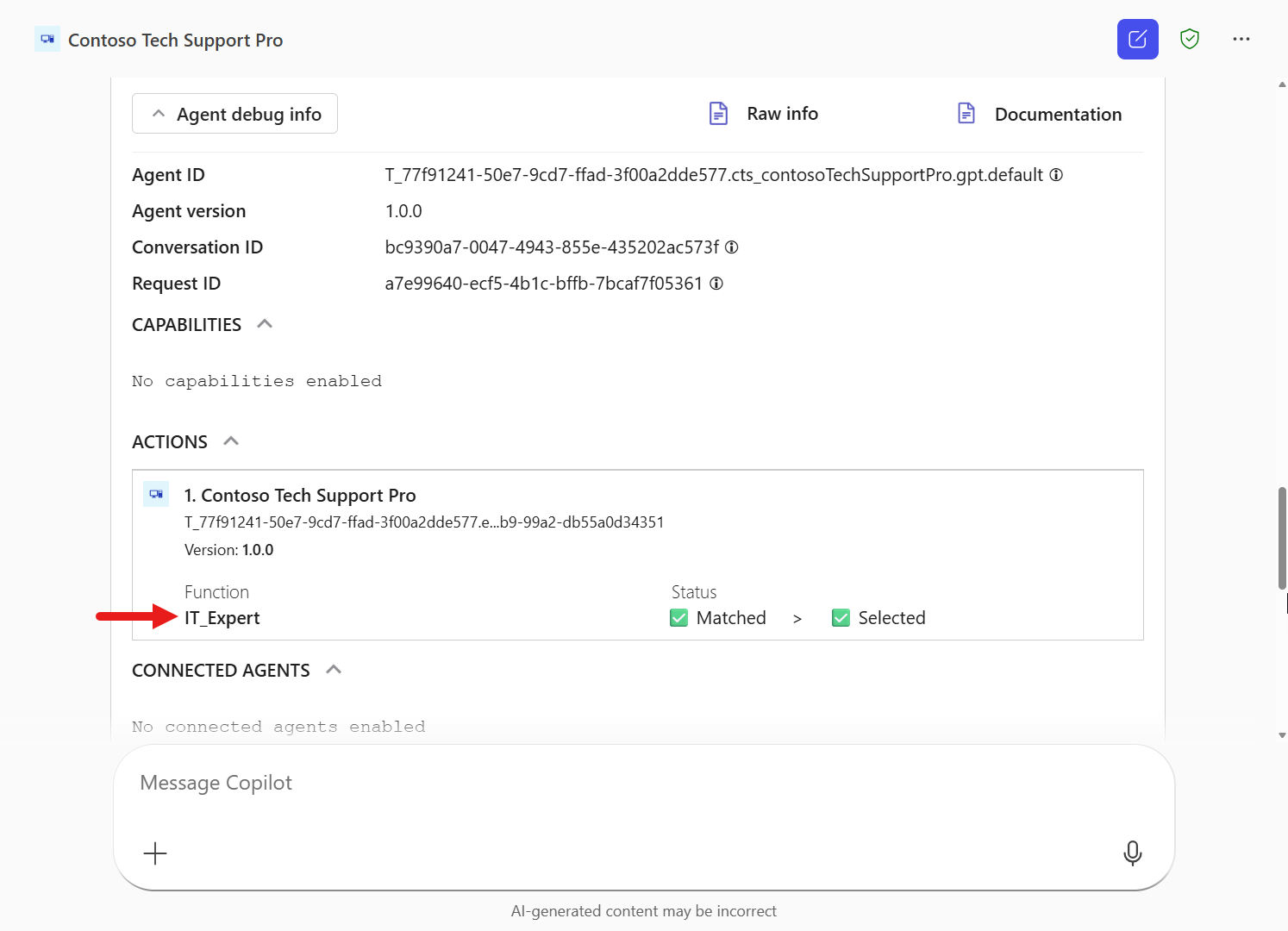Click the 'No capabilities enabled' text
This screenshot has height=931, width=1288.
click(257, 381)
